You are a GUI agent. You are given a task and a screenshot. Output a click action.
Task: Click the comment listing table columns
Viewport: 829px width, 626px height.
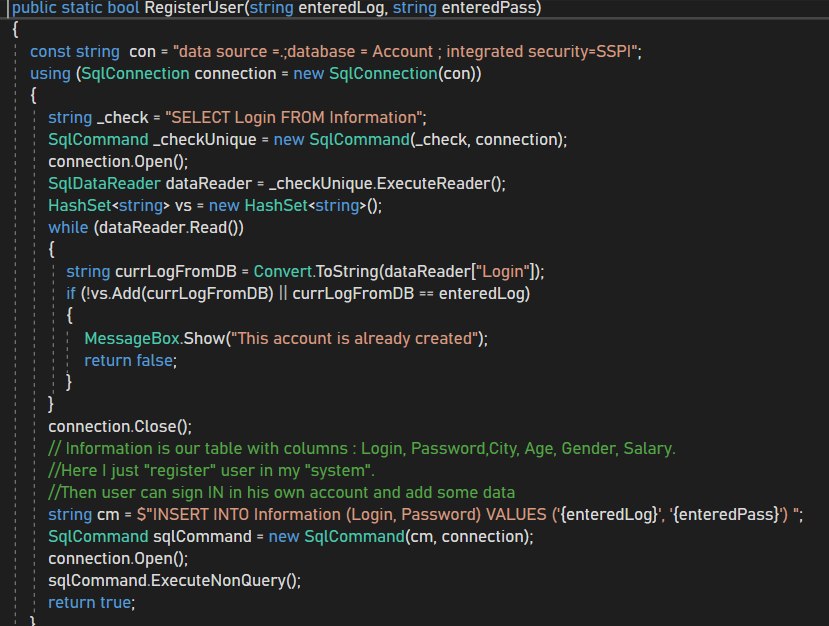[x=362, y=447]
